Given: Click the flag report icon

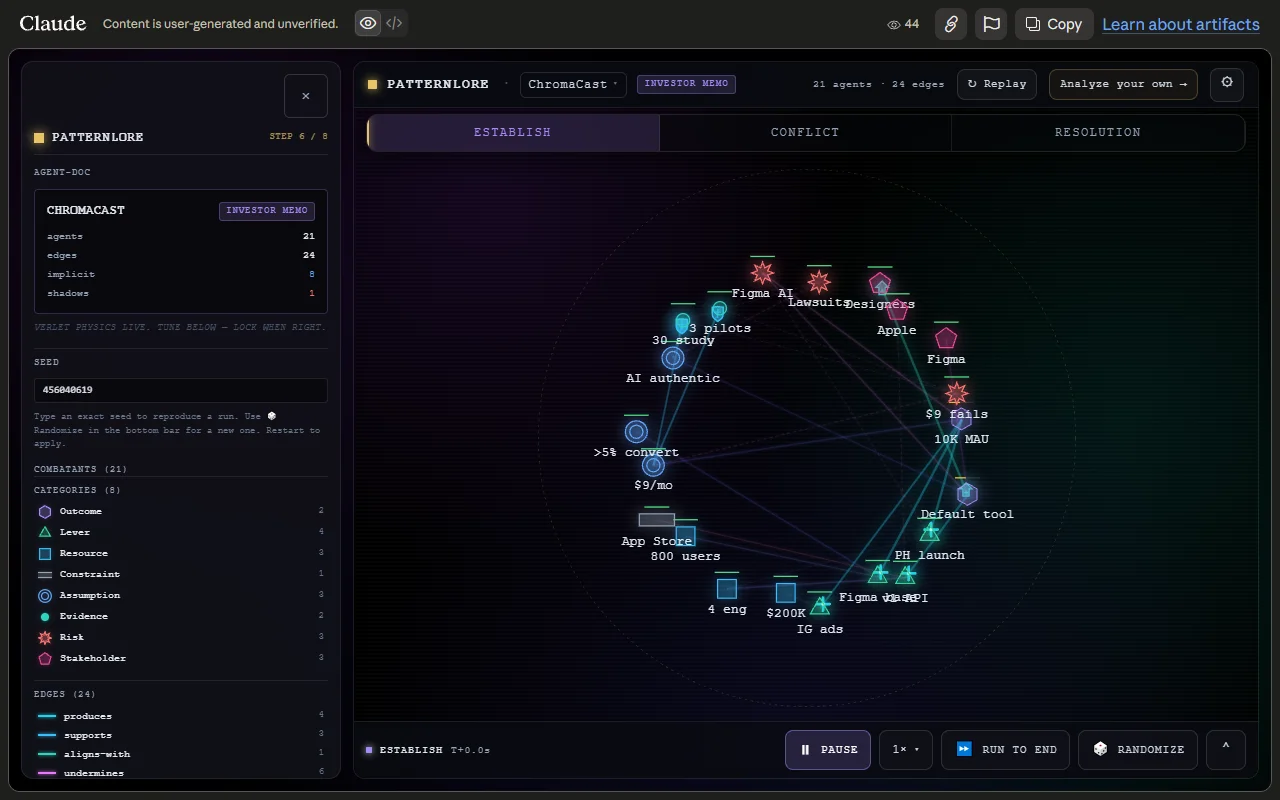Looking at the screenshot, I should [991, 24].
